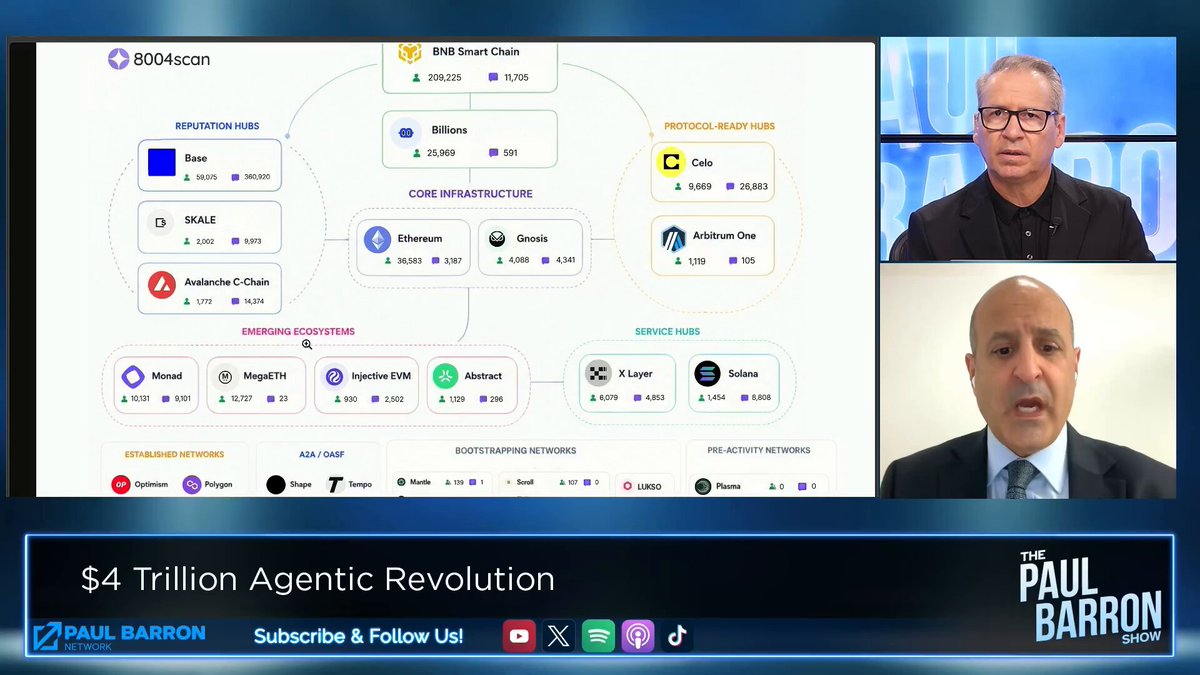
Task: Select the green Abstract icon
Action: click(445, 376)
